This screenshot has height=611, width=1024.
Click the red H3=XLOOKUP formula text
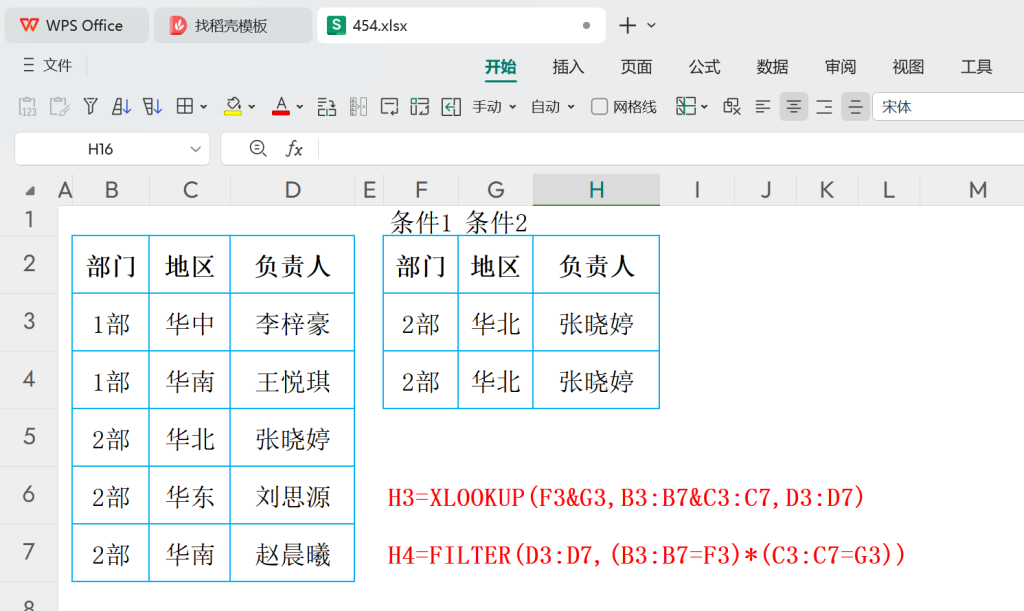pos(626,497)
